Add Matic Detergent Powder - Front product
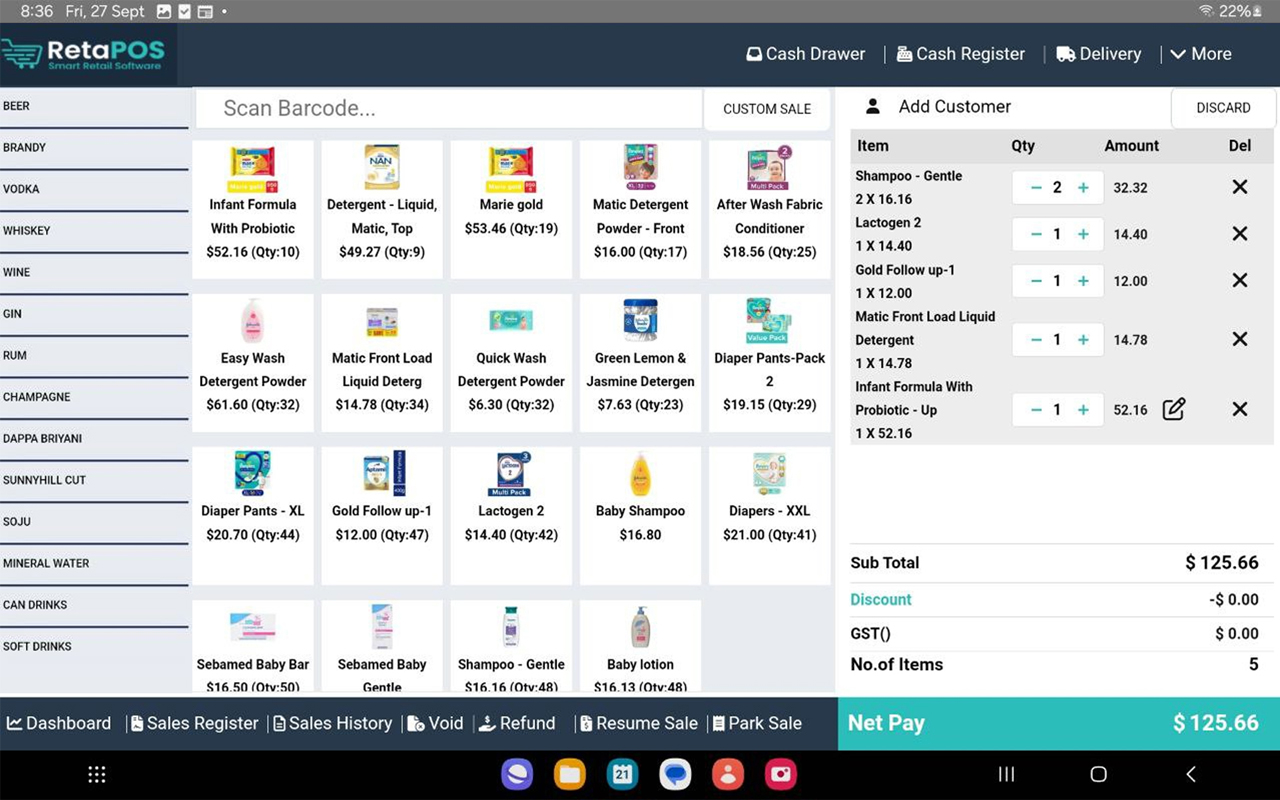Viewport: 1280px width, 800px height. 640,209
